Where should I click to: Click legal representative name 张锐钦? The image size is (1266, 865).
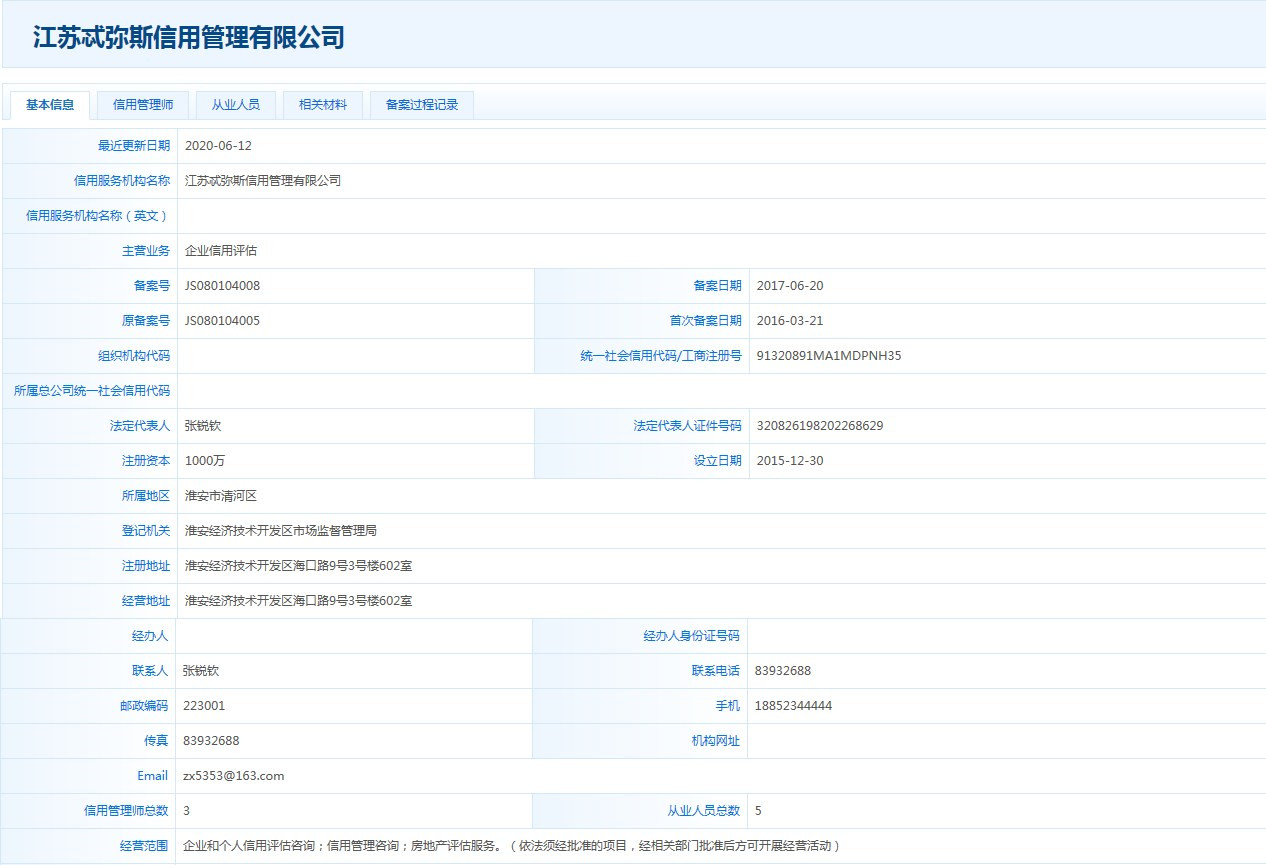pyautogui.click(x=203, y=426)
